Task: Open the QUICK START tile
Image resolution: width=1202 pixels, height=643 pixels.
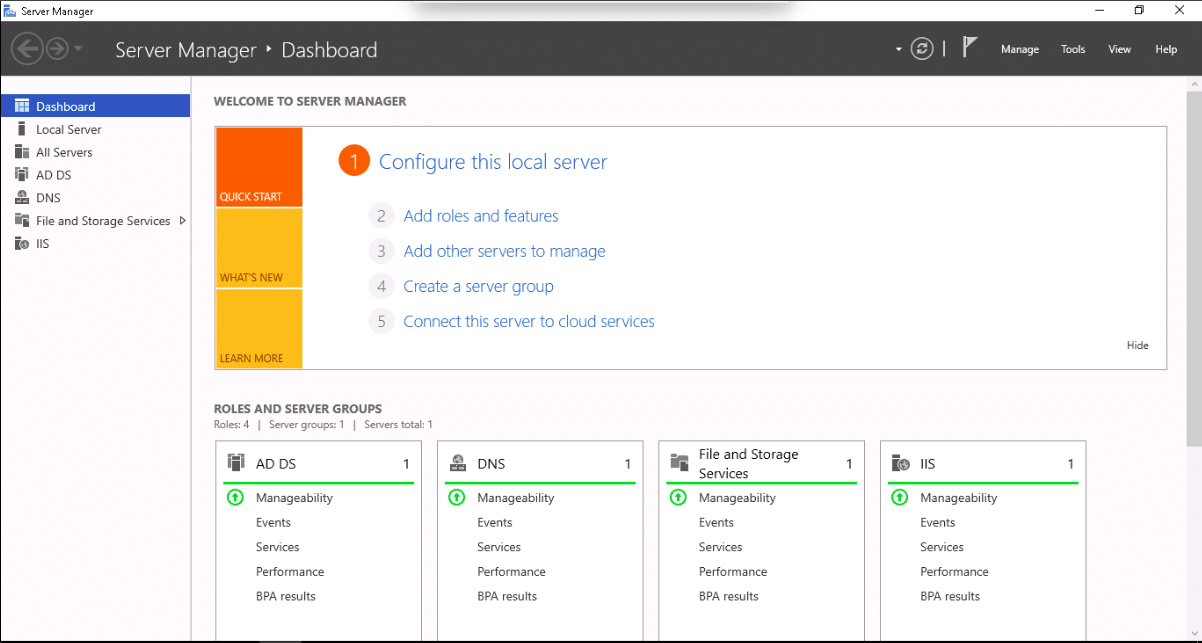Action: 259,167
